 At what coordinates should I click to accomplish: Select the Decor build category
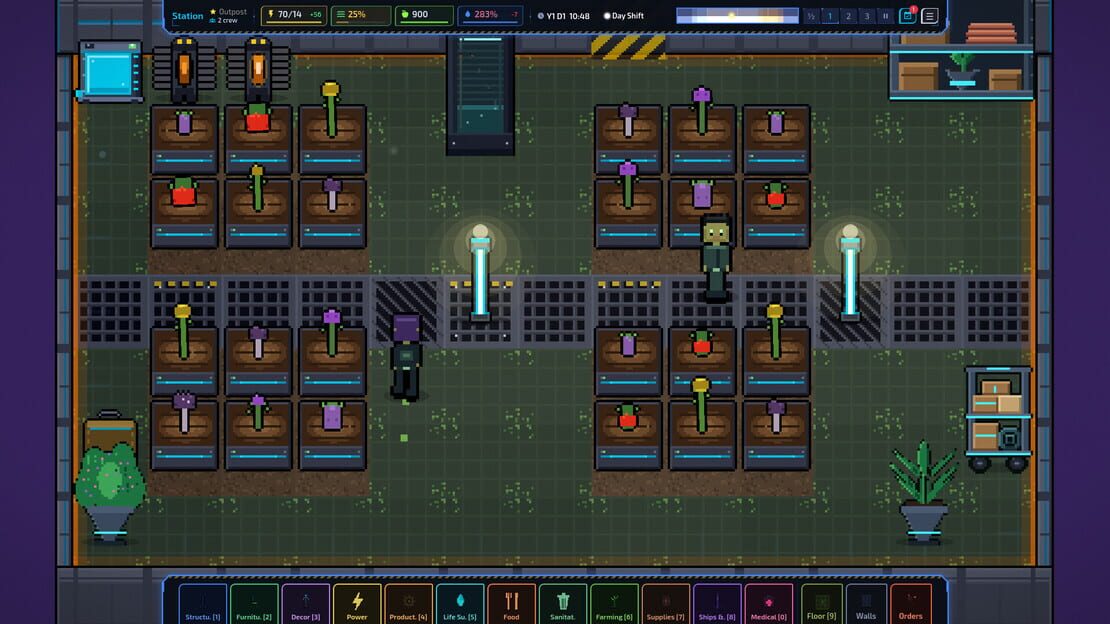(306, 603)
